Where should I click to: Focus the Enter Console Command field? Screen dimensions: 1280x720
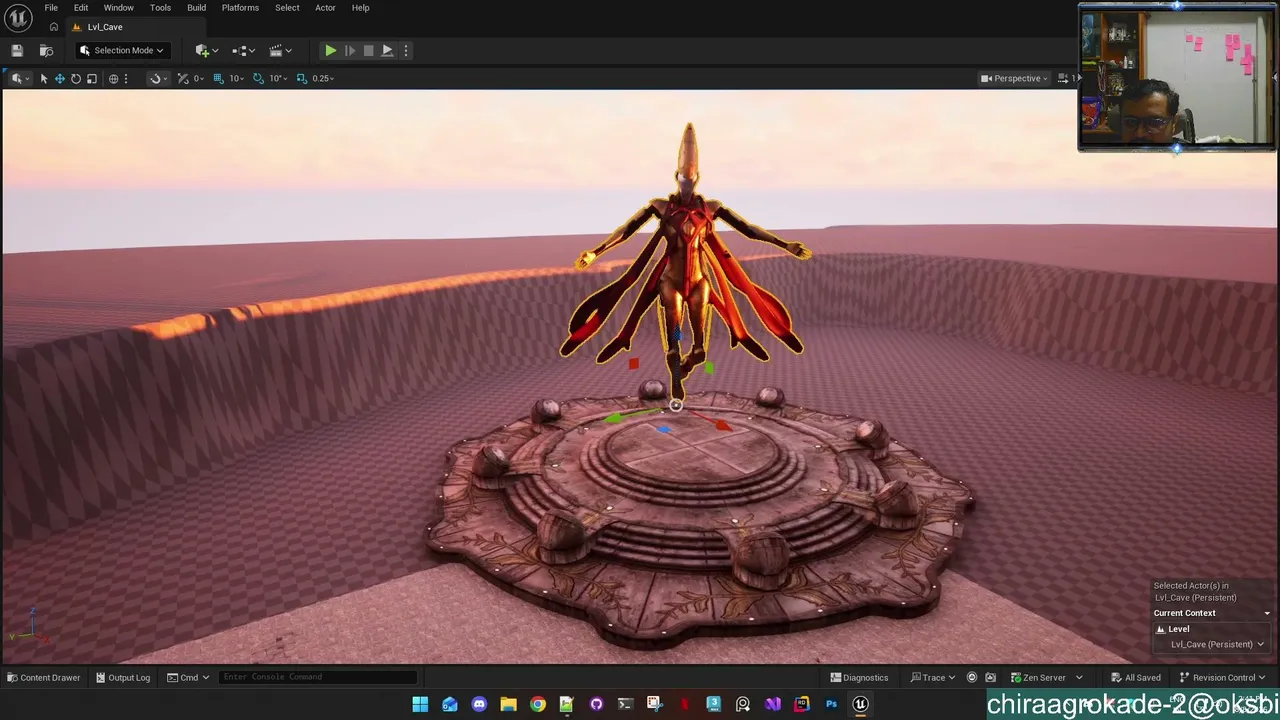click(317, 677)
